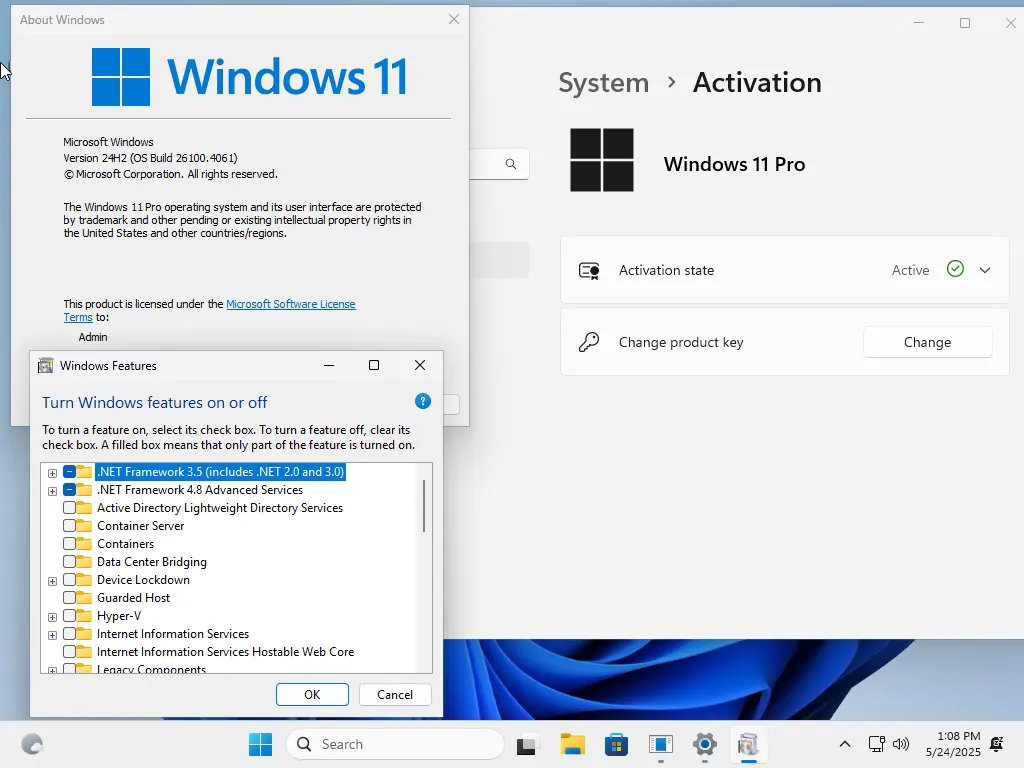Open the notification center icon

pos(997,744)
